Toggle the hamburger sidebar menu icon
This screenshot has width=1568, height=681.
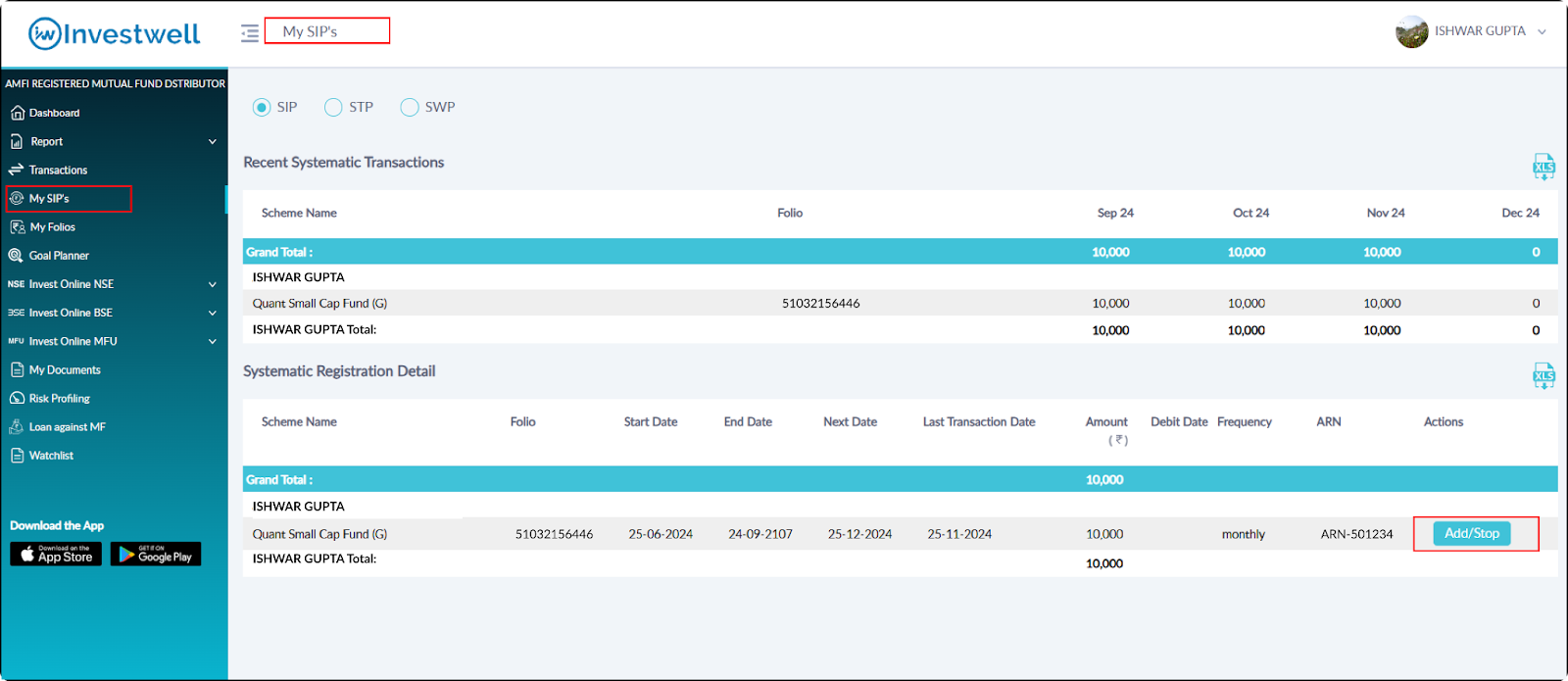coord(250,33)
